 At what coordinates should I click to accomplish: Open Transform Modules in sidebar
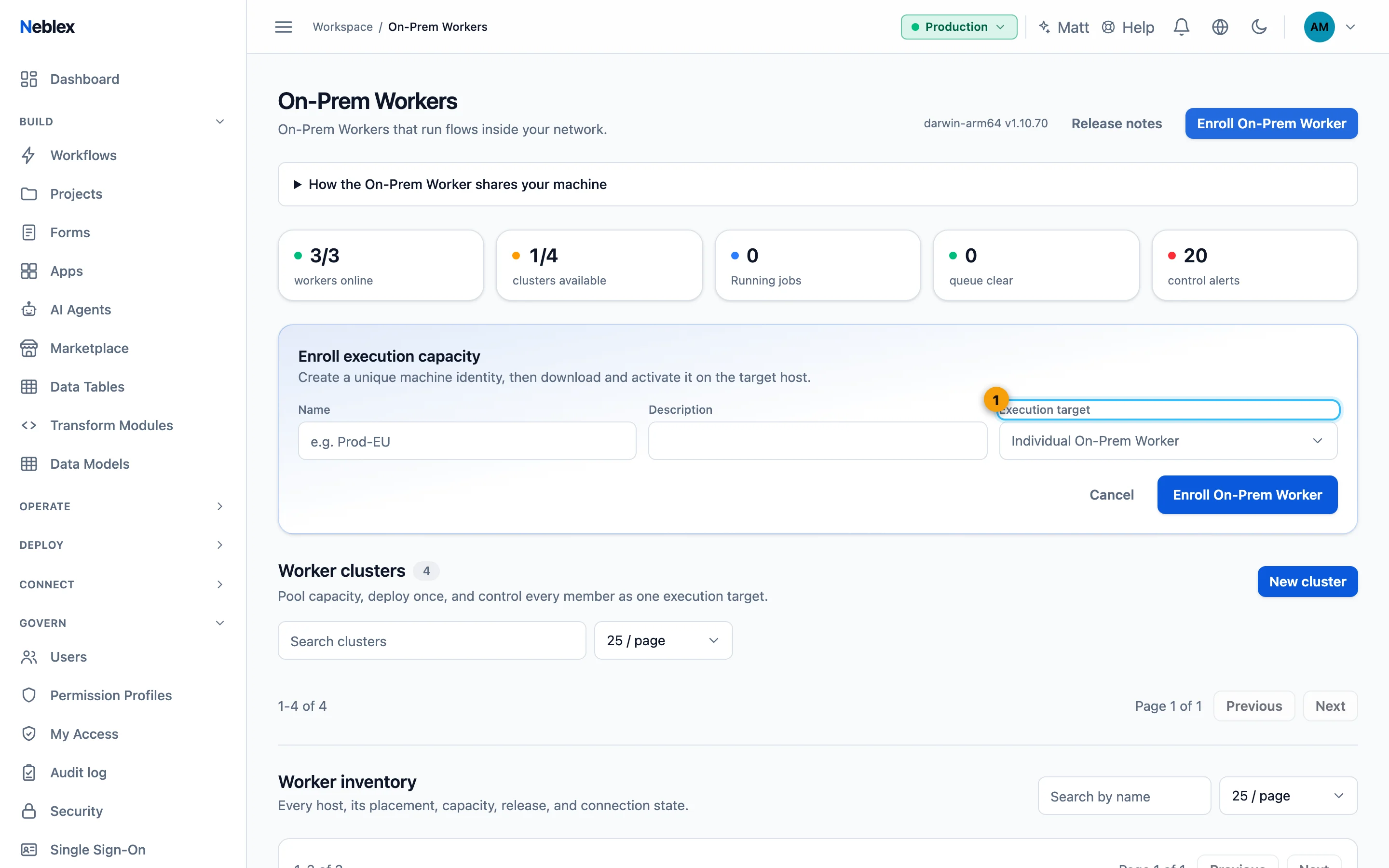(x=123, y=425)
